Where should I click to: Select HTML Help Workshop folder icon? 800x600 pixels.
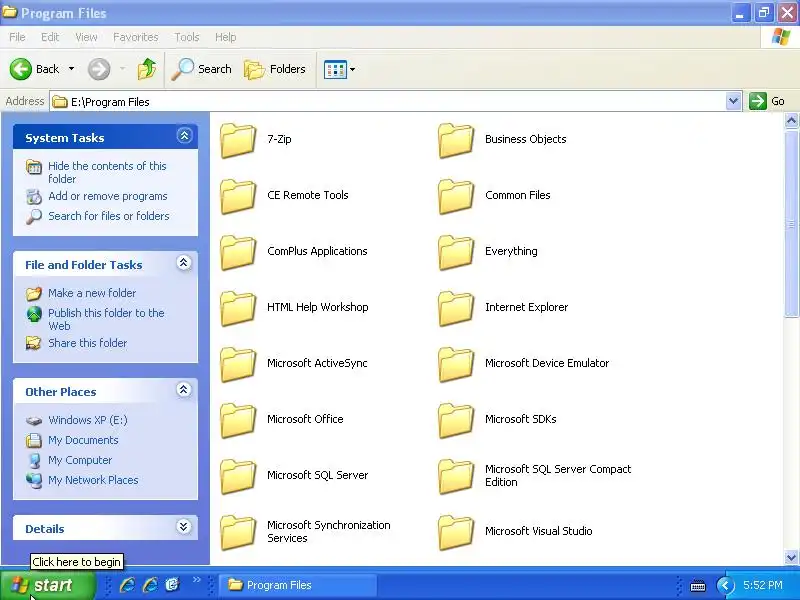[238, 308]
